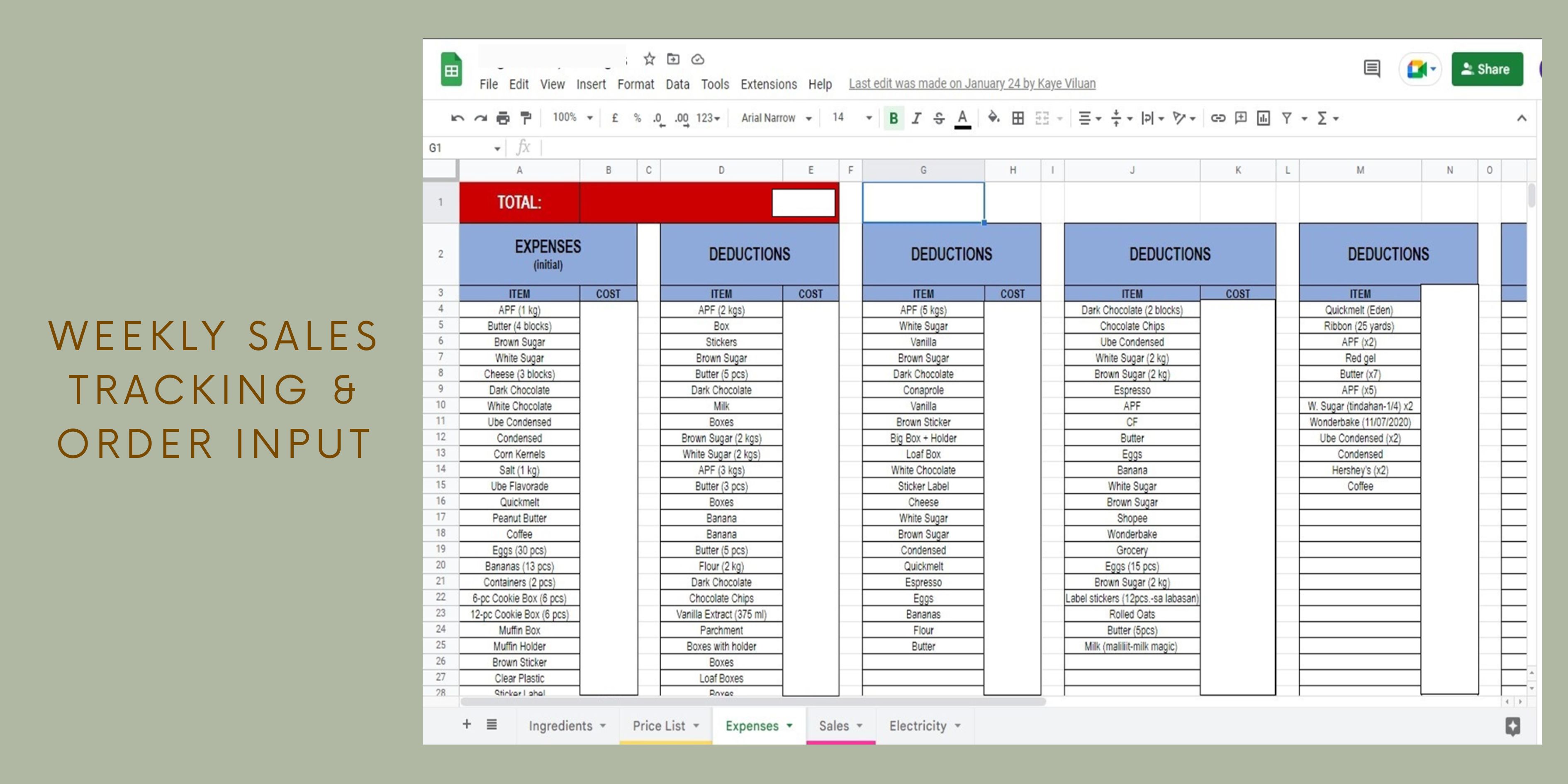1568x784 pixels.
Task: Open the Format menu
Action: 635,85
